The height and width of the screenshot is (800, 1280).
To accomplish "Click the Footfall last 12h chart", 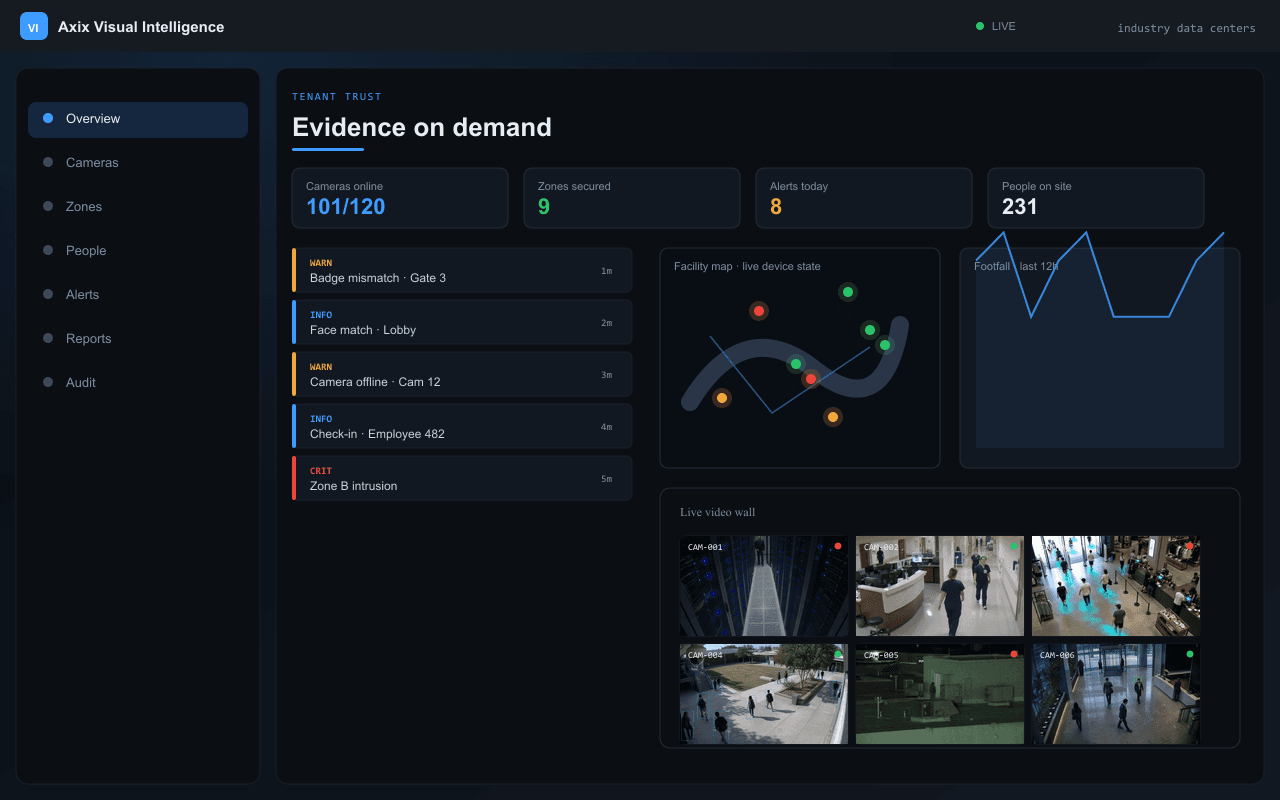I will [1100, 358].
